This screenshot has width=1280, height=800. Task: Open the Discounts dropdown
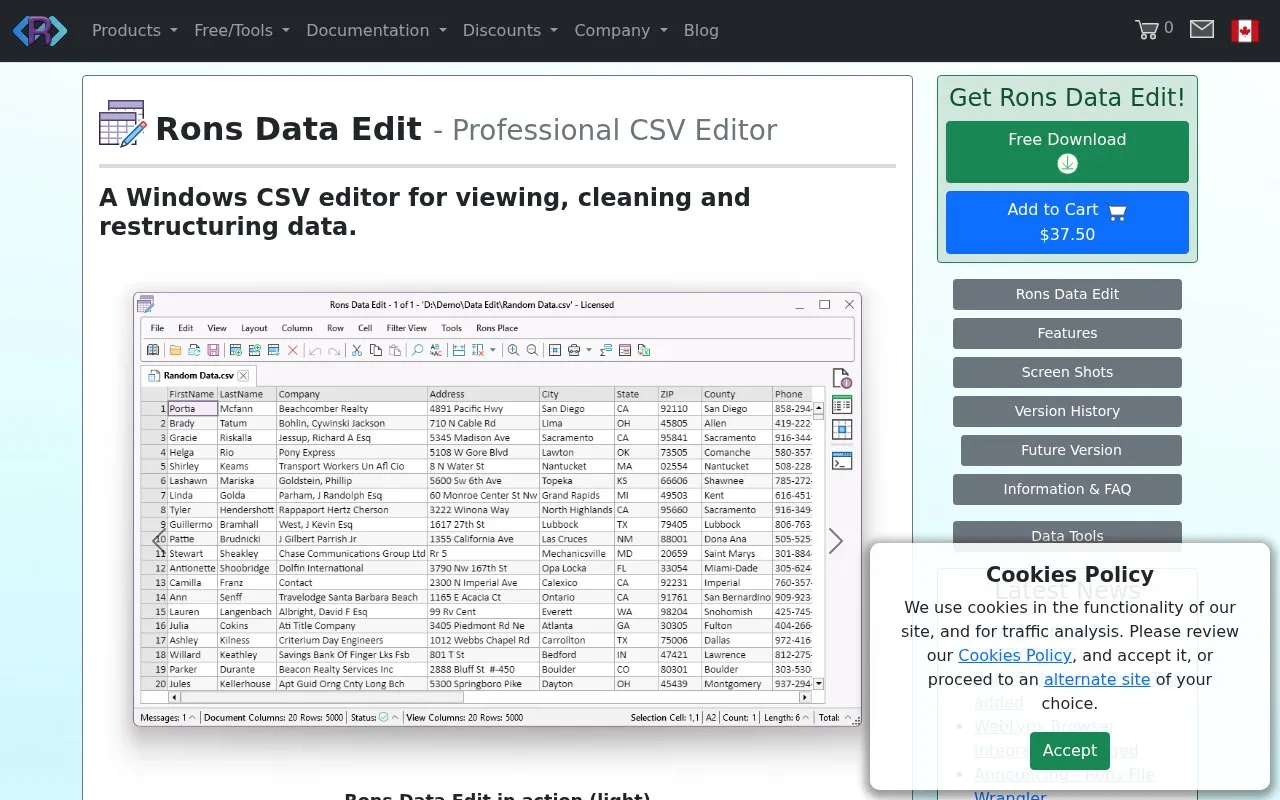coord(510,30)
